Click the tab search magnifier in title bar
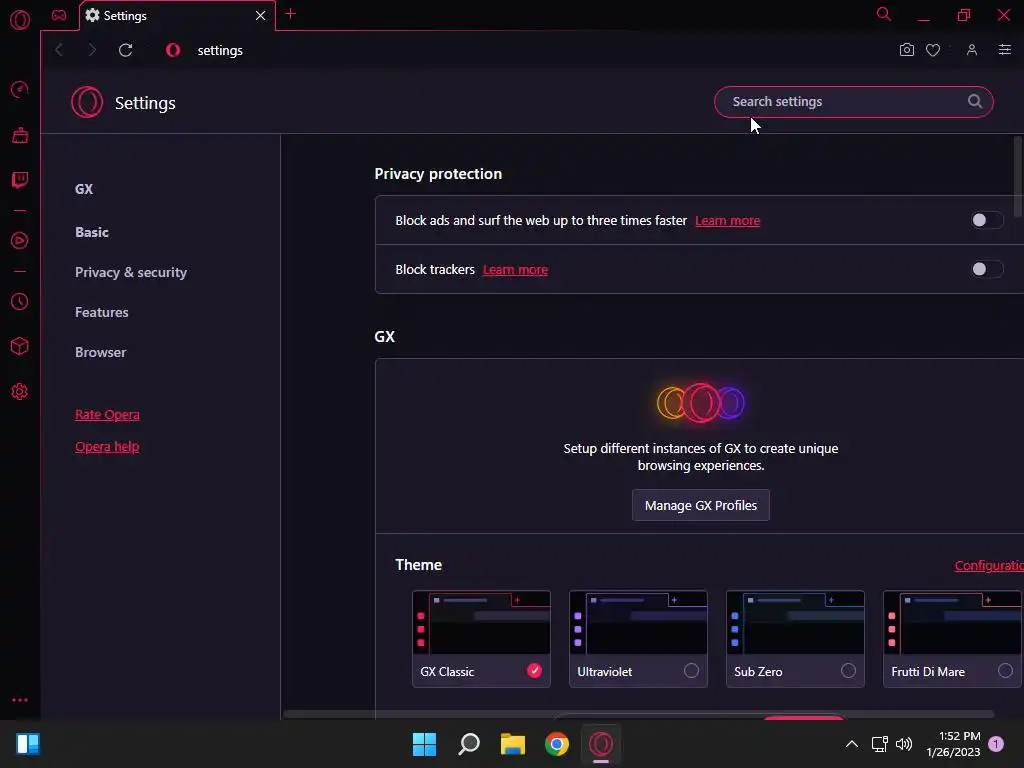The image size is (1024, 768). pyautogui.click(x=884, y=14)
